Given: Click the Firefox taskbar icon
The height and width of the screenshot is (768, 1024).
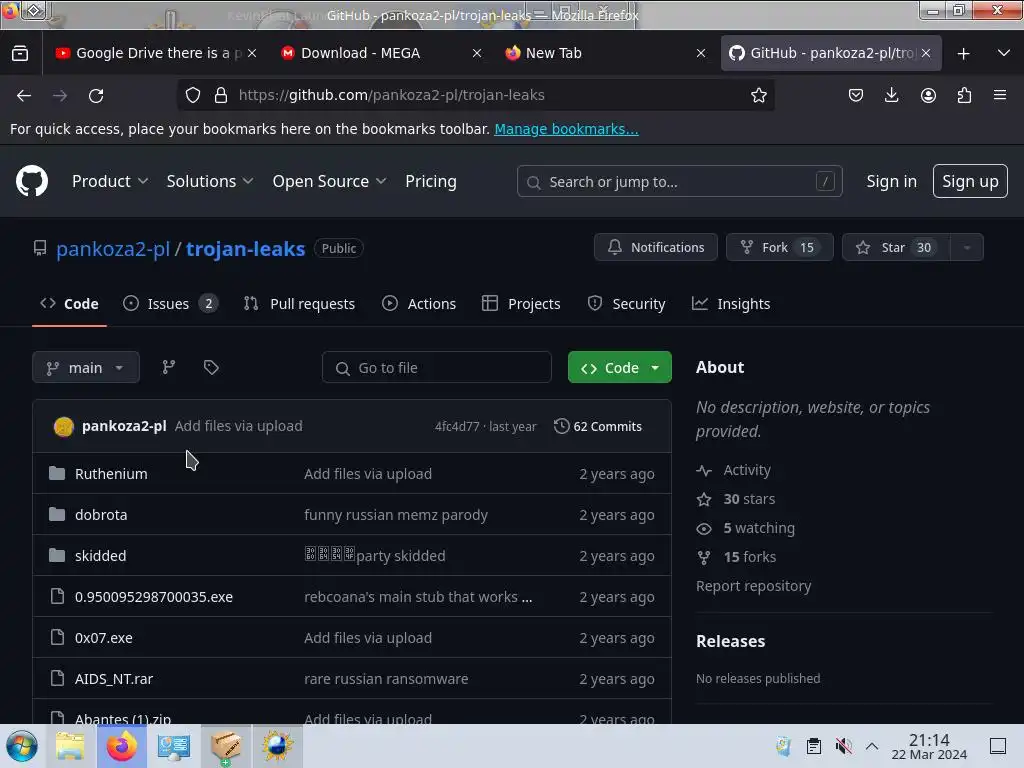Looking at the screenshot, I should coord(121,746).
